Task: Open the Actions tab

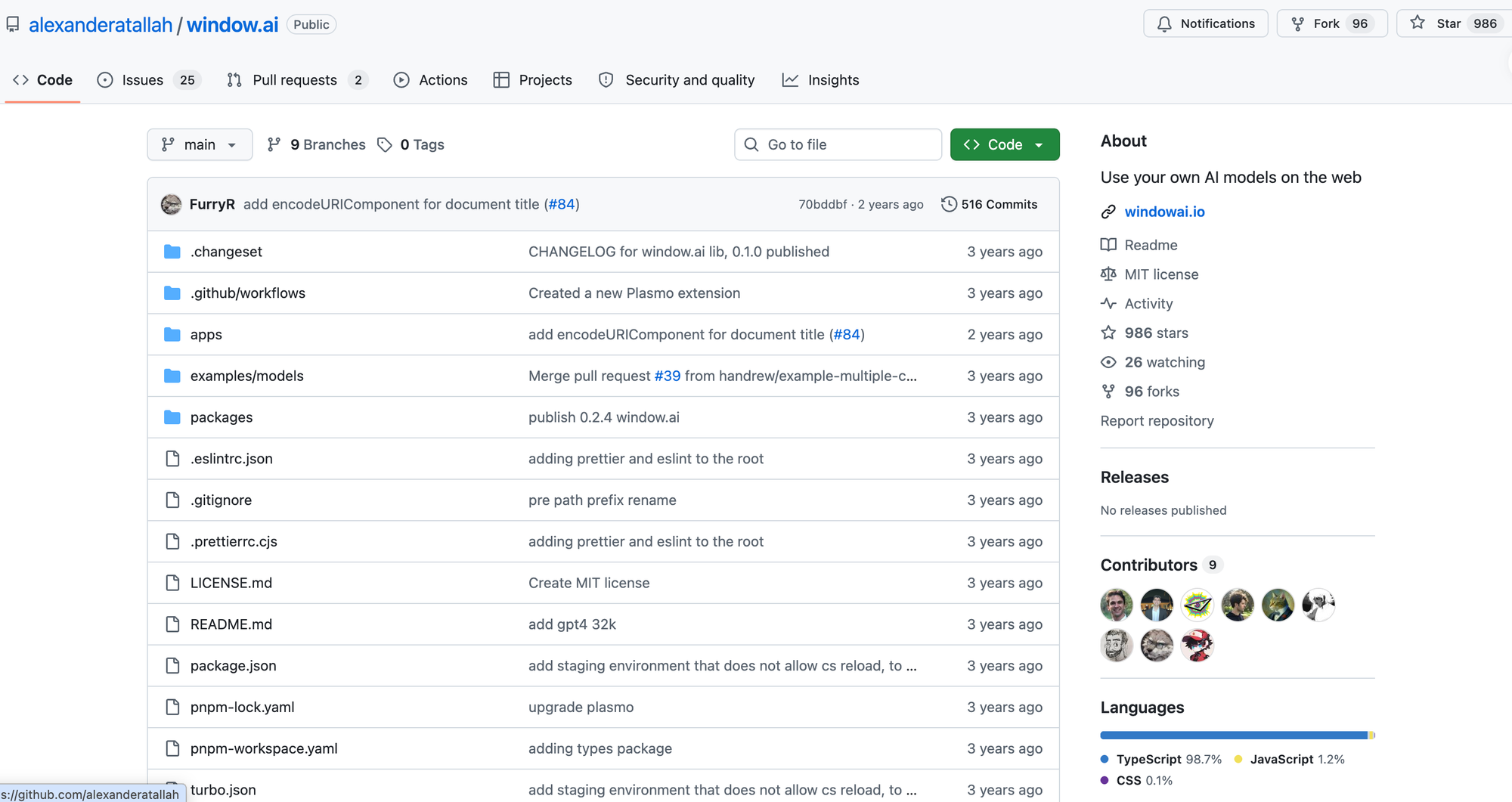Action: pyautogui.click(x=431, y=80)
